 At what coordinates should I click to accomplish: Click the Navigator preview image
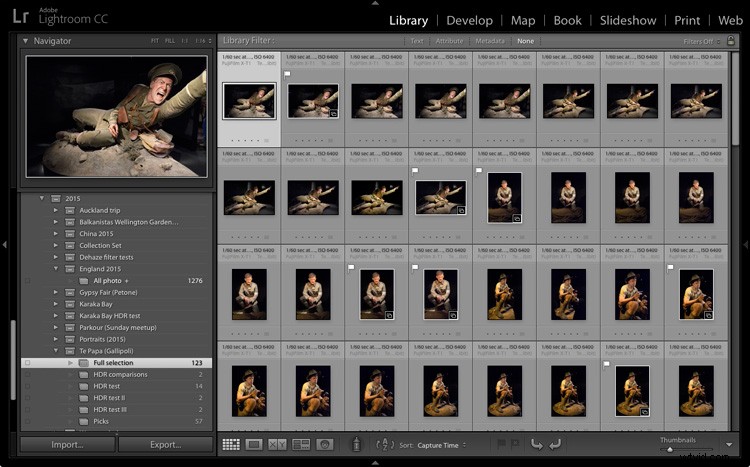tap(117, 116)
